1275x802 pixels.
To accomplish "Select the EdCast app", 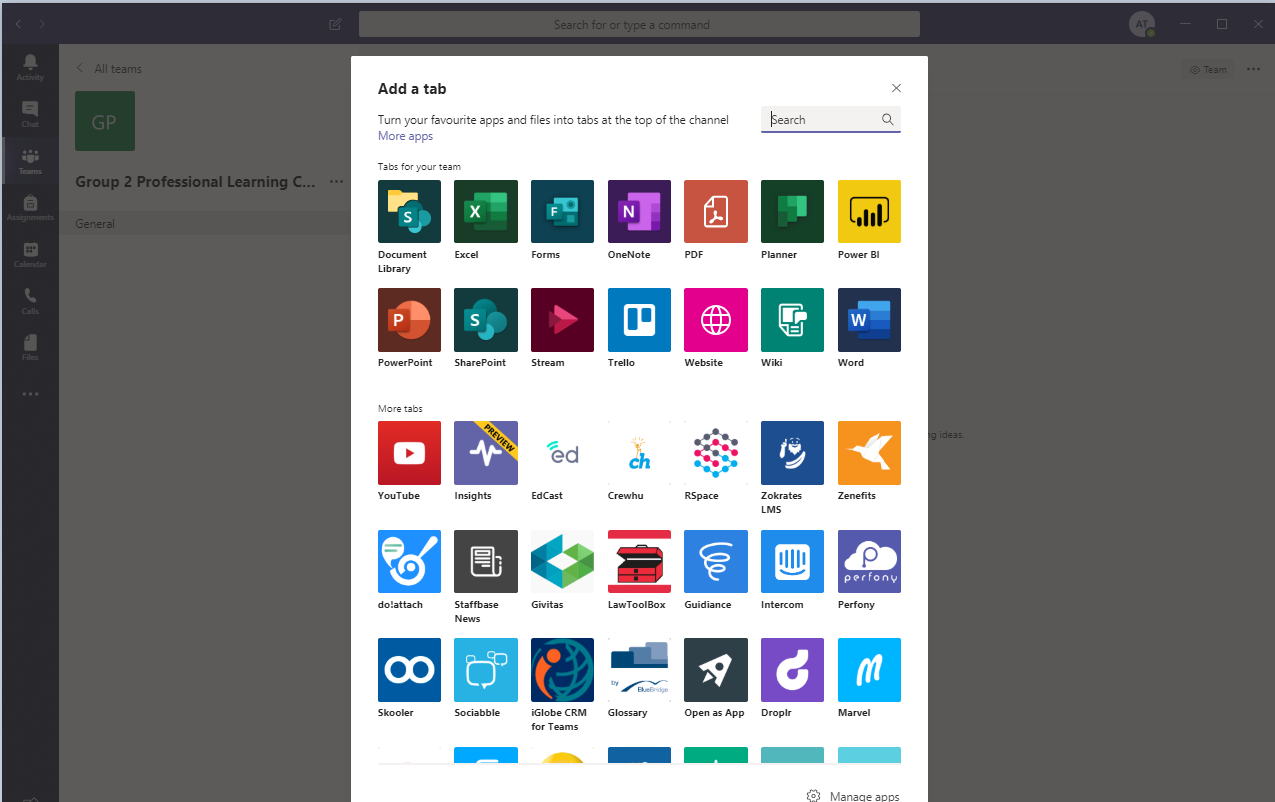I will pos(562,453).
